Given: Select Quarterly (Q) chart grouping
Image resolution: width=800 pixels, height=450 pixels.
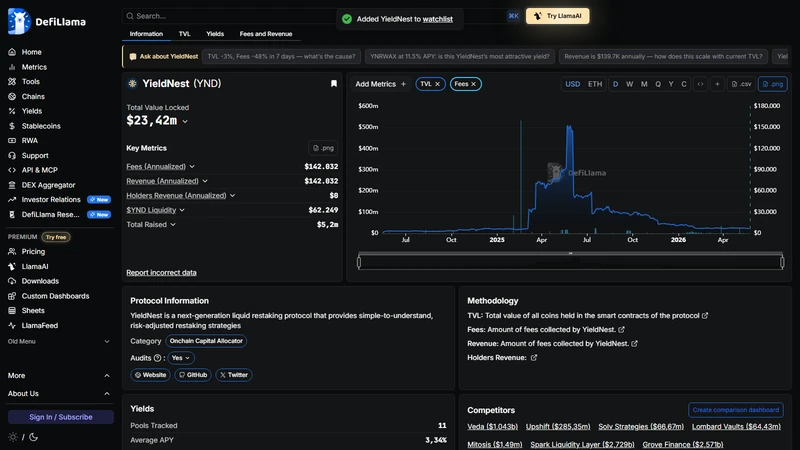Looking at the screenshot, I should click(658, 84).
